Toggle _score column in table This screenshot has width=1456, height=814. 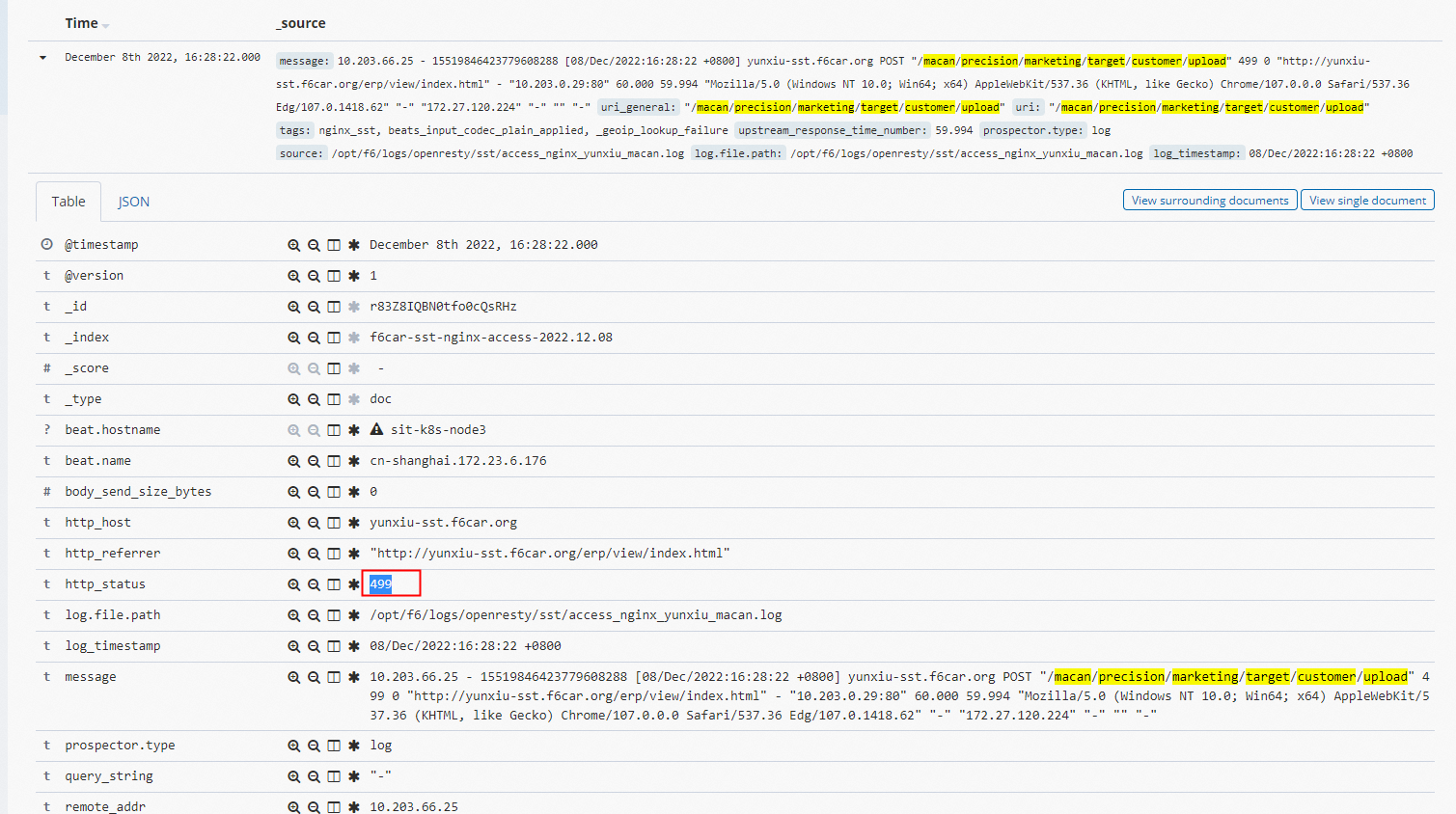click(x=334, y=368)
